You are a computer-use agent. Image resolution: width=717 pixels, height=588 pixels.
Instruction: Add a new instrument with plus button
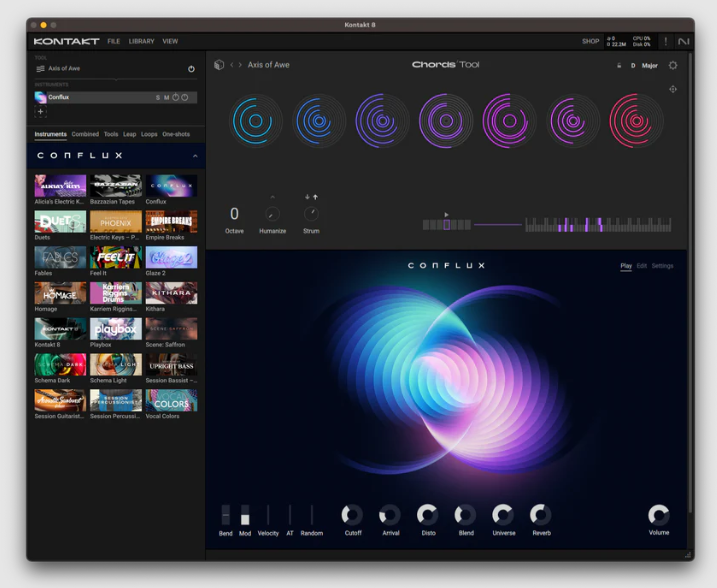[40, 111]
